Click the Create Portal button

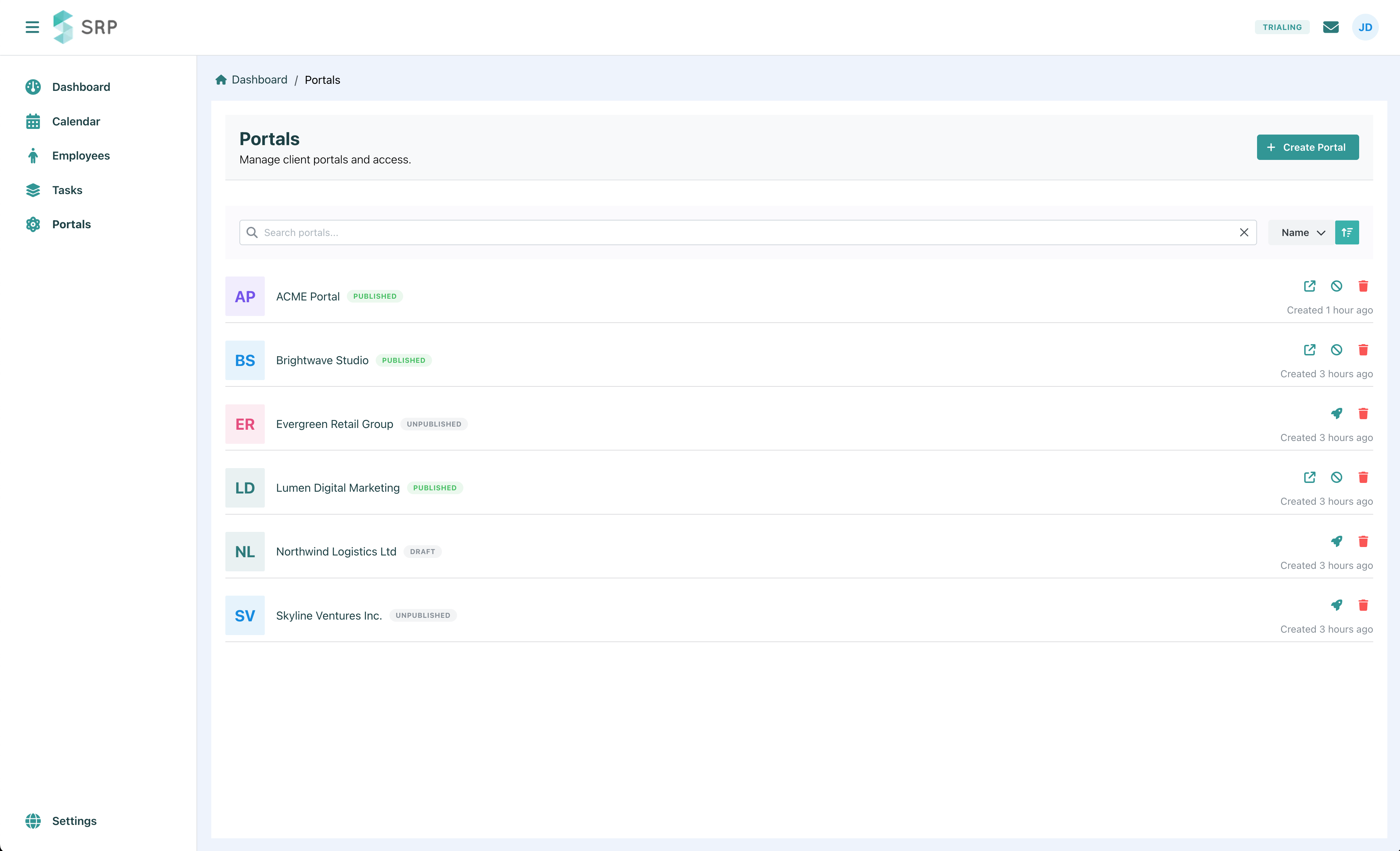(x=1307, y=147)
